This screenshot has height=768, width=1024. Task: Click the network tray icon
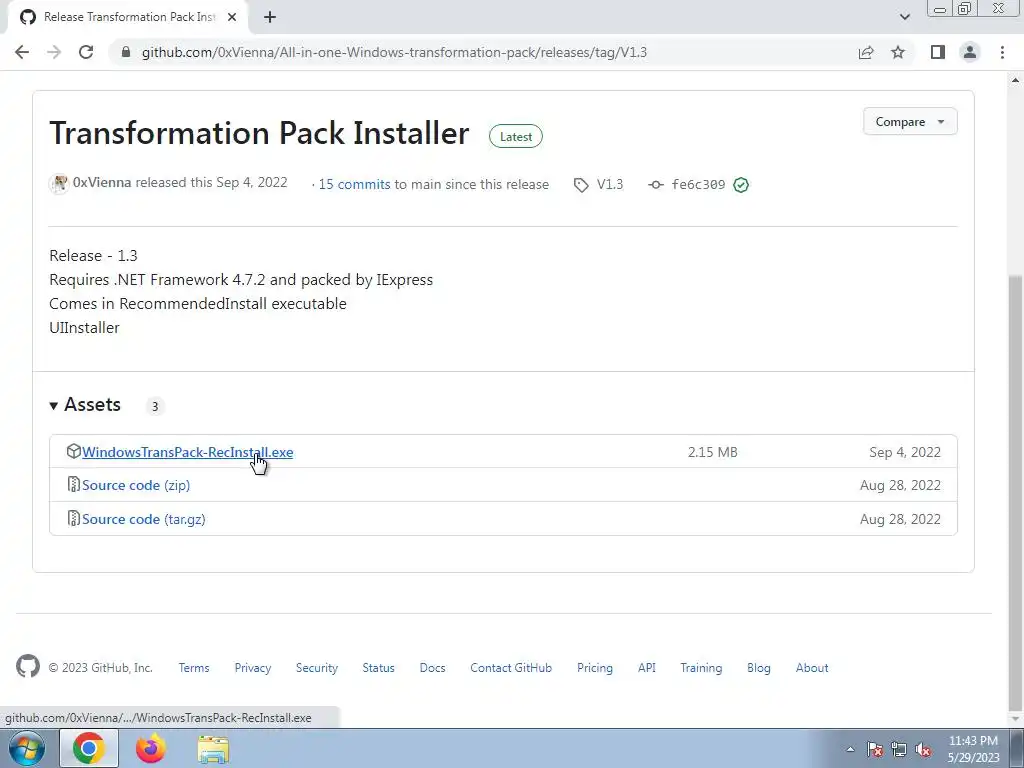899,749
